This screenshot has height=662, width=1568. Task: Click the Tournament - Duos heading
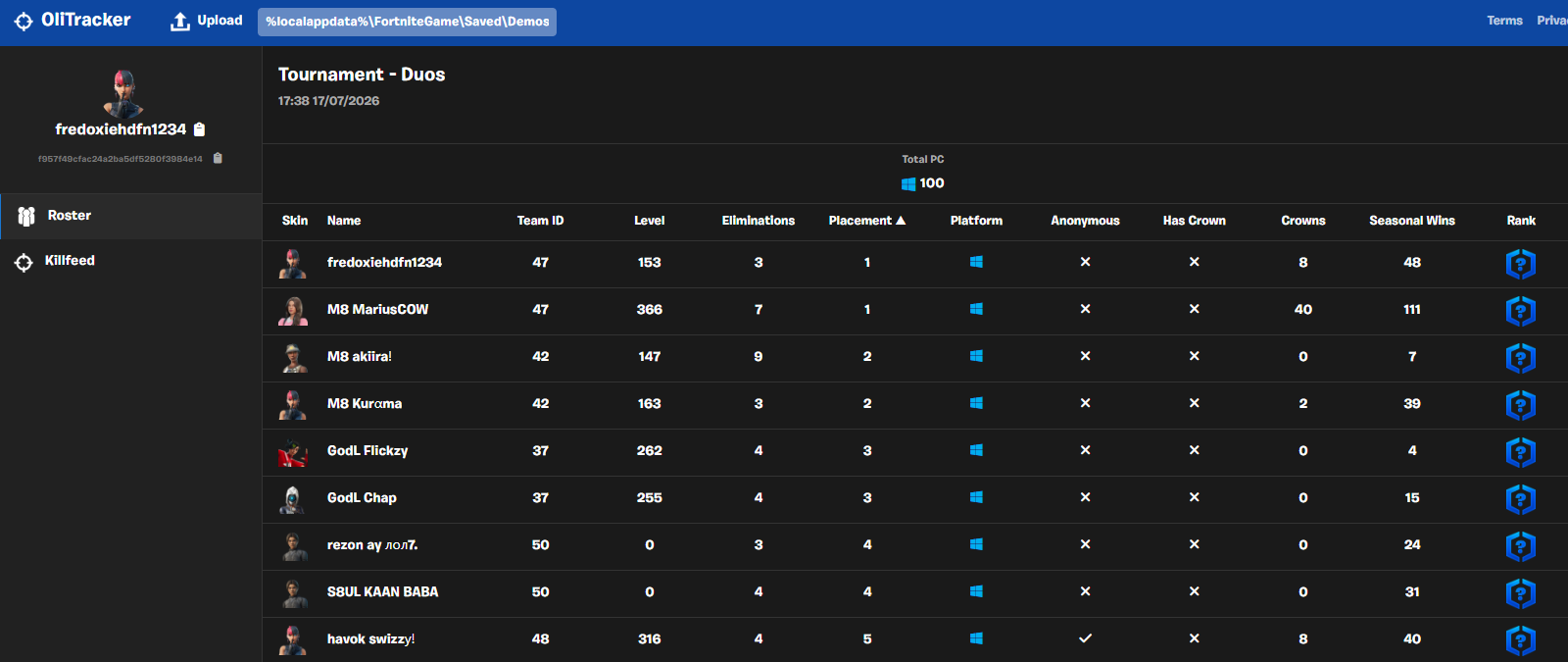click(362, 75)
